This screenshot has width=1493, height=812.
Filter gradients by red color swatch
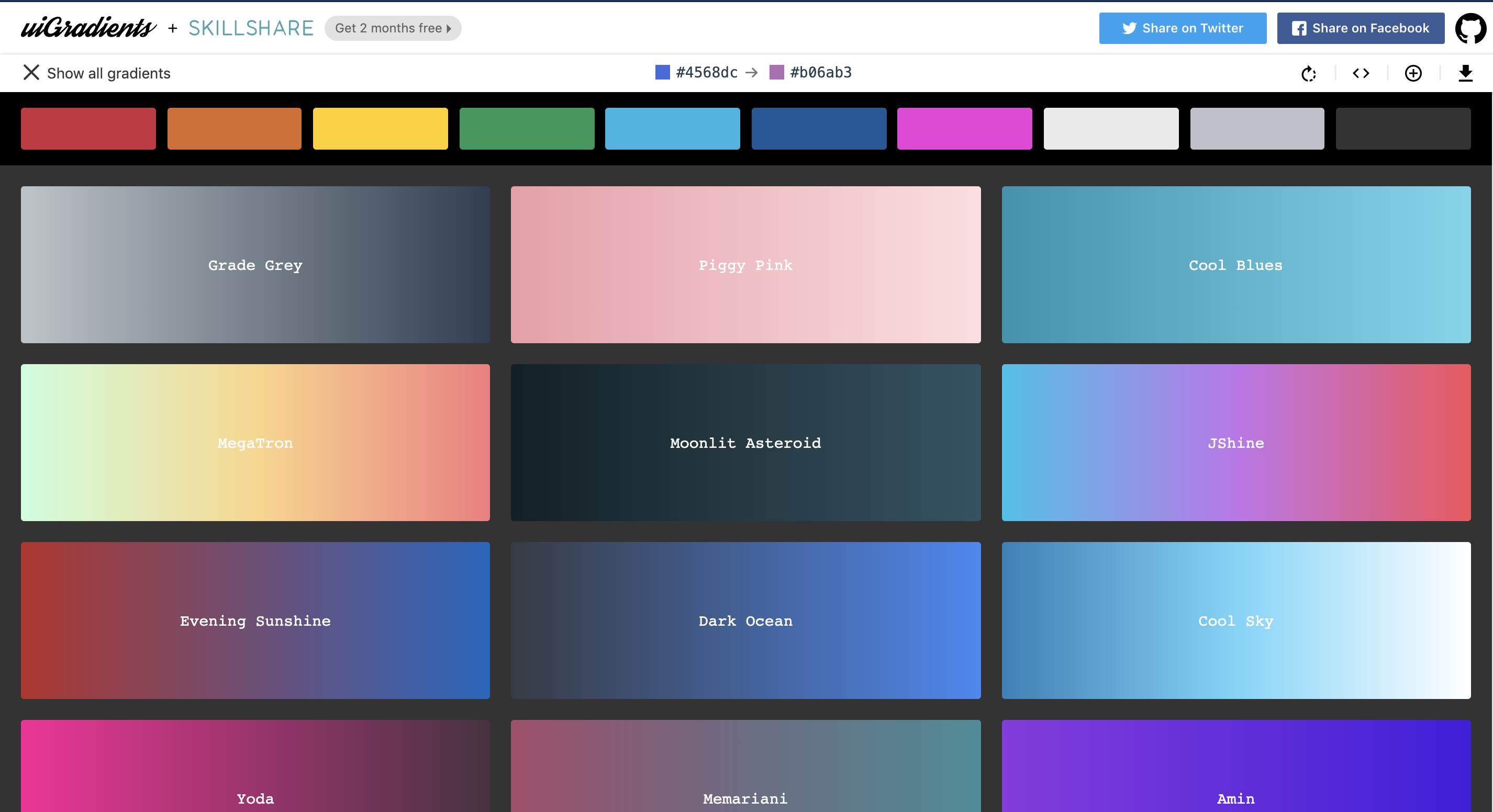click(x=88, y=129)
